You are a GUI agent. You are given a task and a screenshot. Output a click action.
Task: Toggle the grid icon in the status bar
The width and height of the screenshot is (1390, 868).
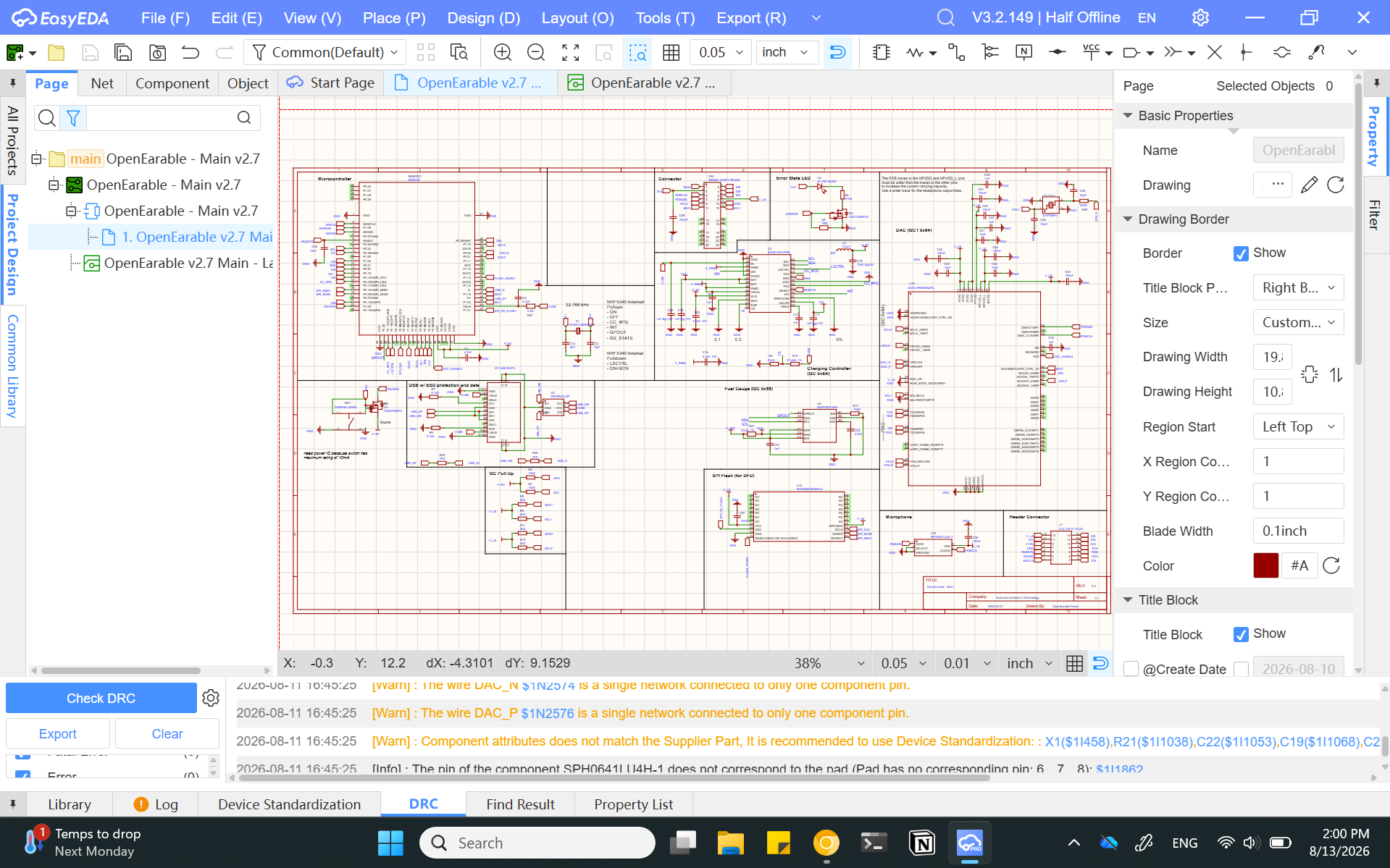[1074, 663]
